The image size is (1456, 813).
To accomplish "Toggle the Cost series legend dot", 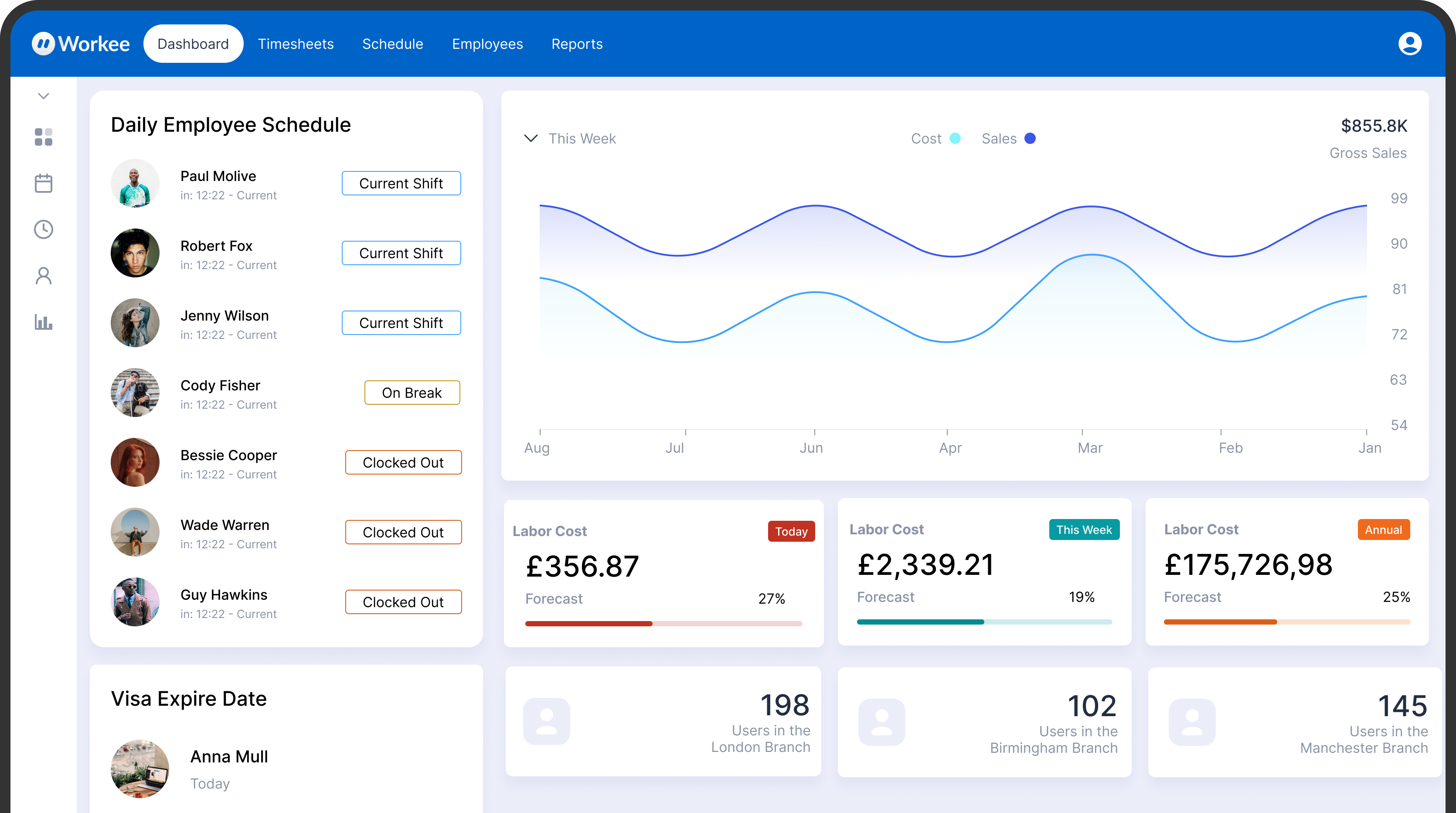I will (955, 139).
